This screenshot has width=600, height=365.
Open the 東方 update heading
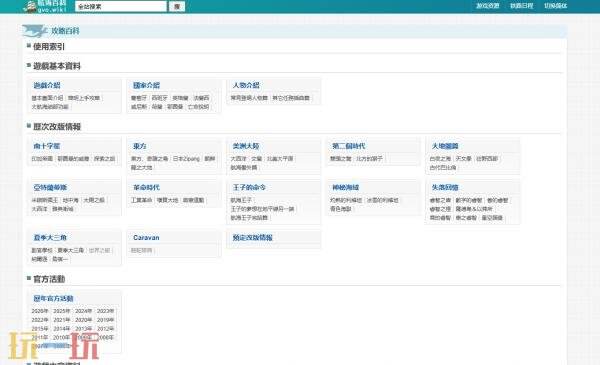(140, 146)
